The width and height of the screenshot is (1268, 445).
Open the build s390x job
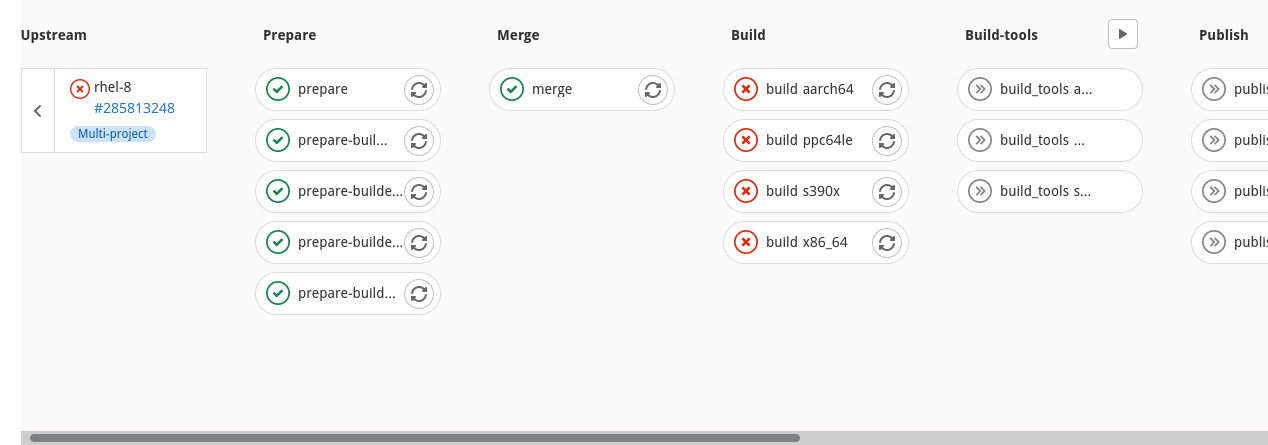[x=802, y=191]
